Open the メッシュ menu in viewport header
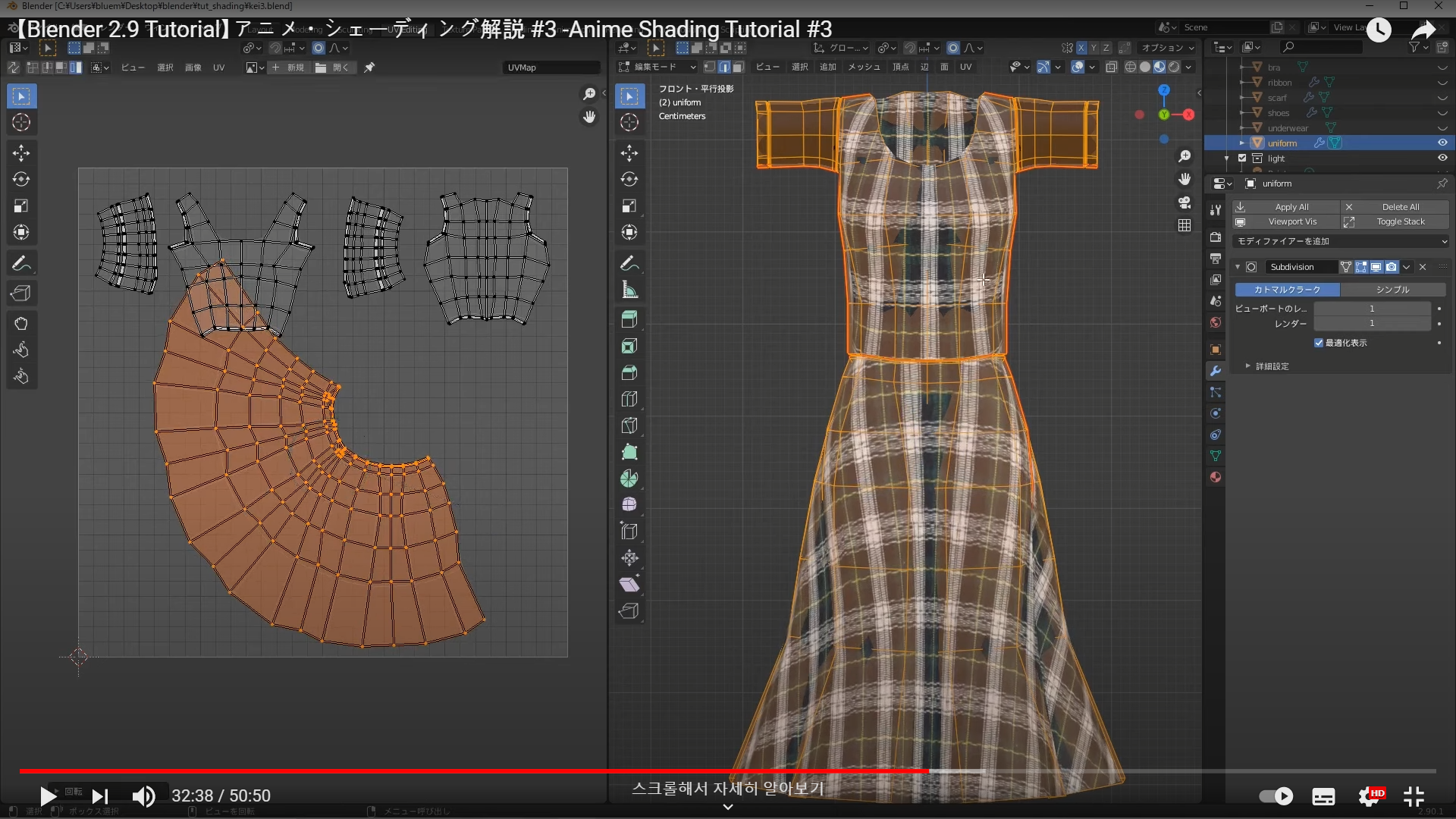The image size is (1456, 819). coord(864,67)
